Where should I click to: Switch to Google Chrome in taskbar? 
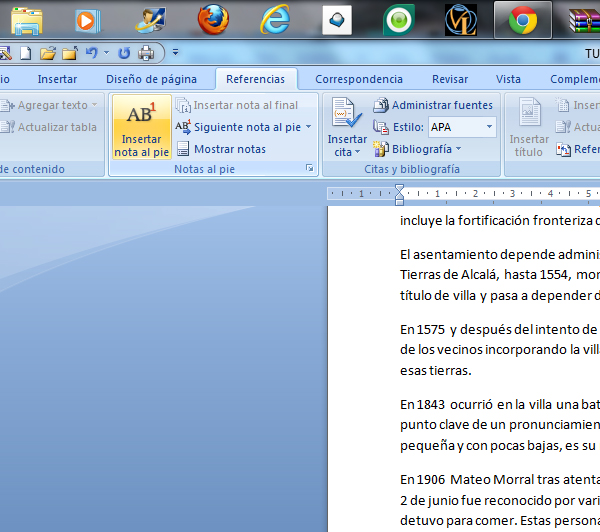(x=523, y=20)
